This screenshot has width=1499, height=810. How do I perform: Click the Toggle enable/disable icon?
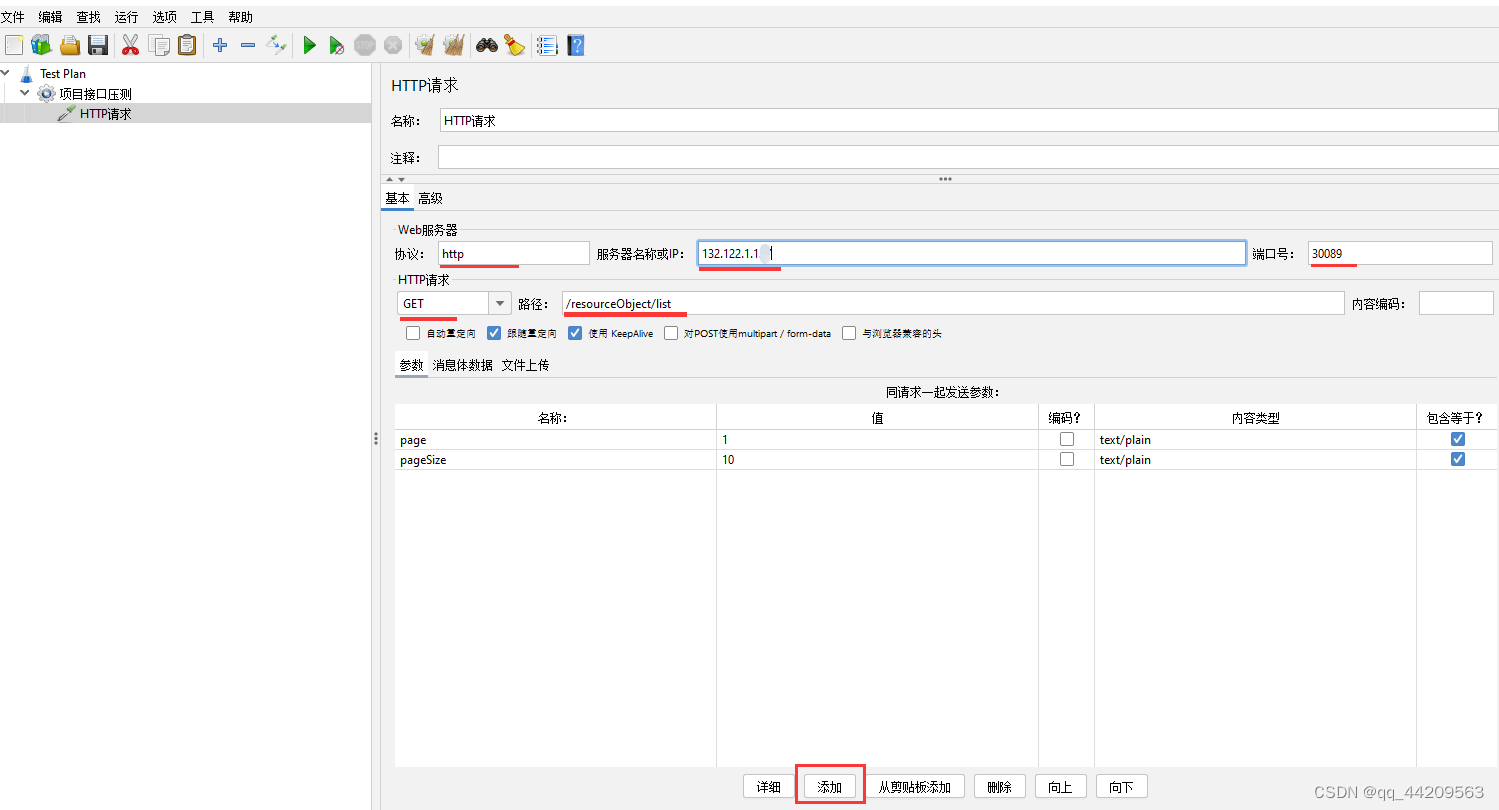277,45
